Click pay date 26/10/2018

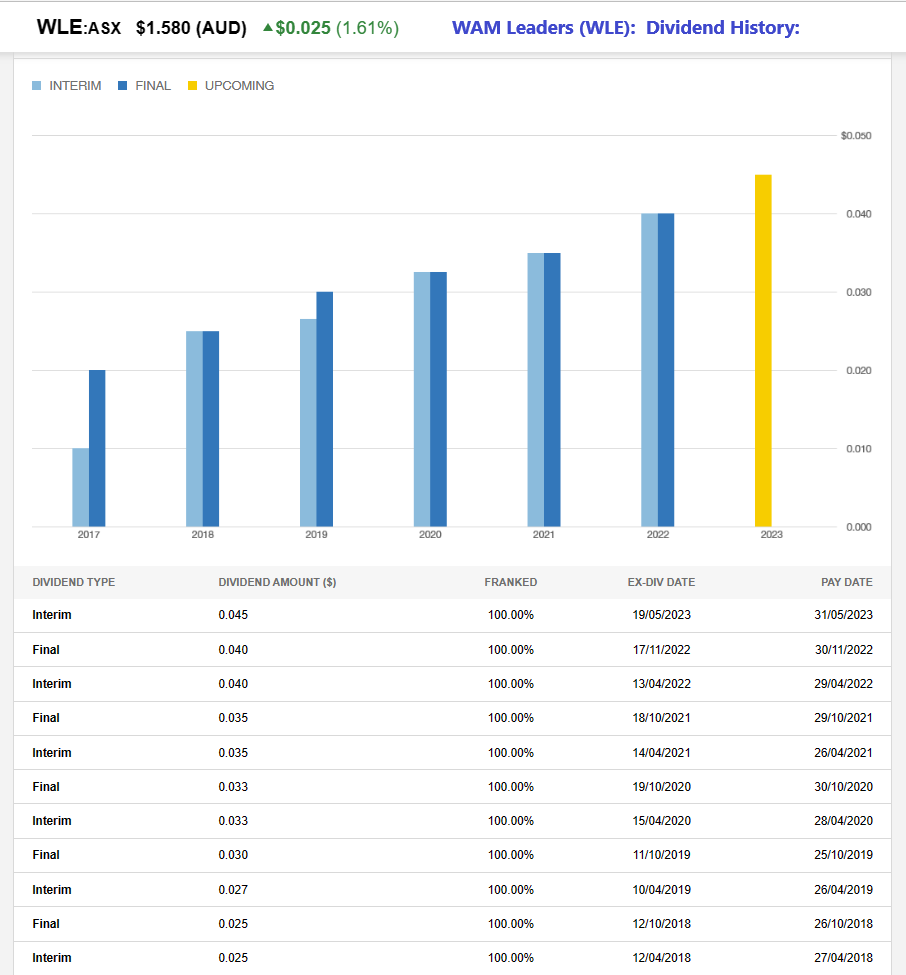843,924
